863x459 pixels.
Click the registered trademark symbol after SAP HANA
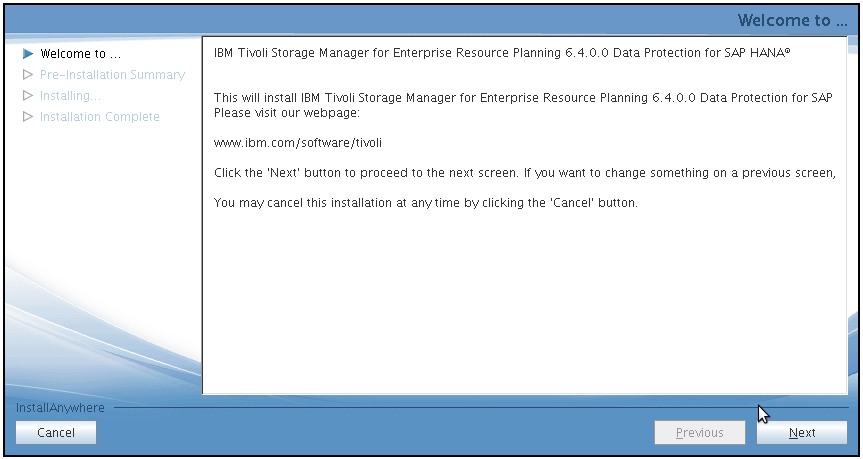tap(788, 50)
